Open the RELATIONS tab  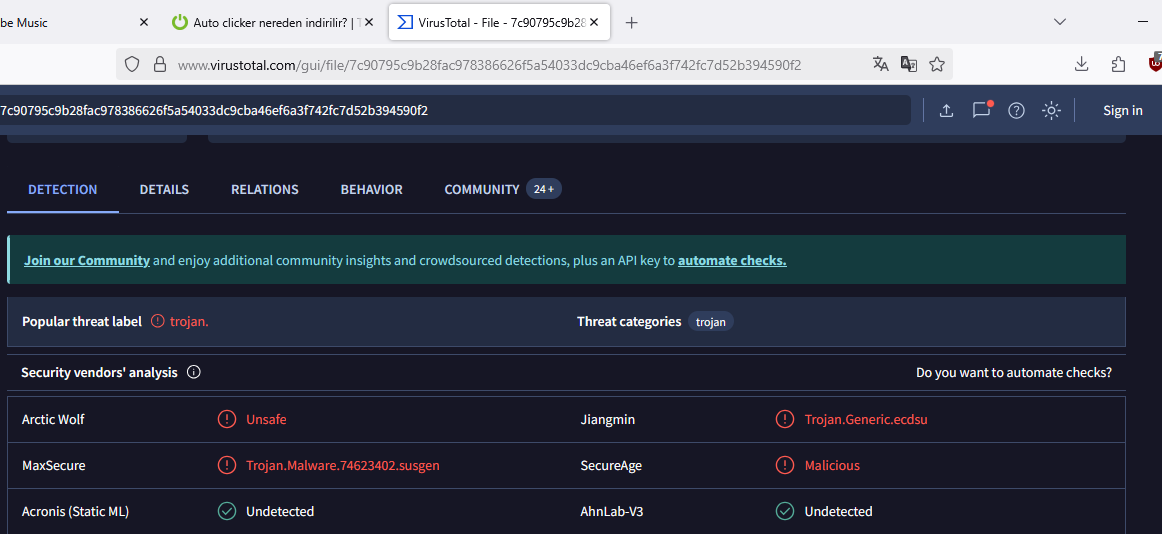pyautogui.click(x=265, y=190)
